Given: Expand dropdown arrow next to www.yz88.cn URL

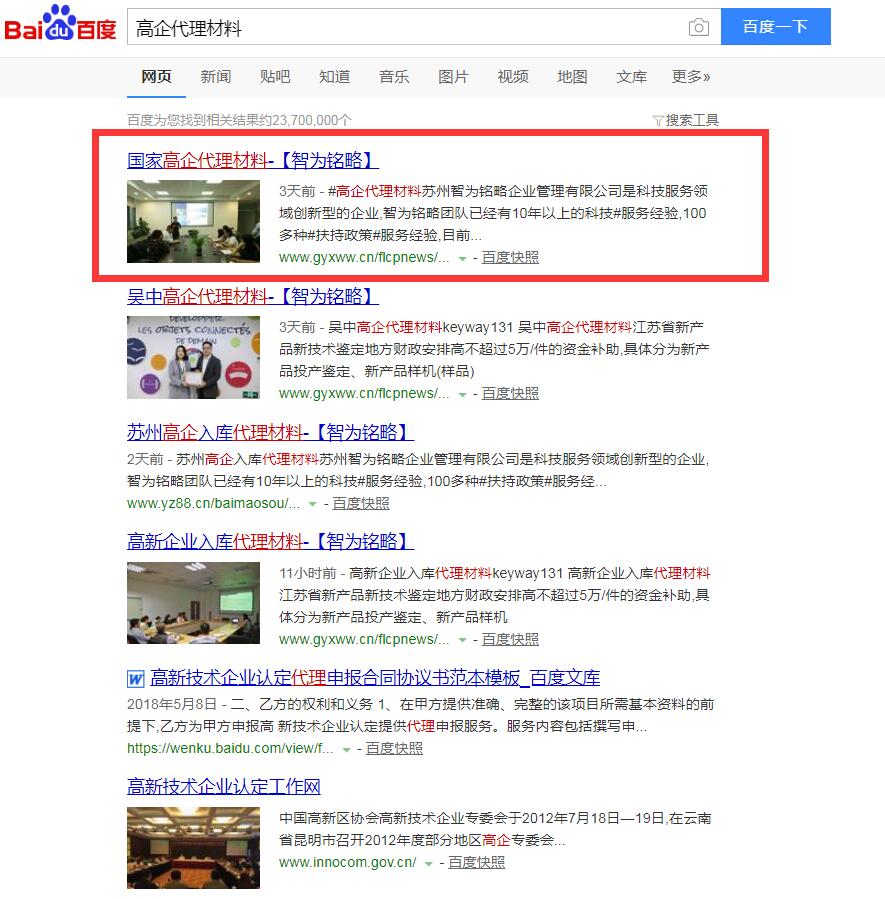Looking at the screenshot, I should 313,504.
